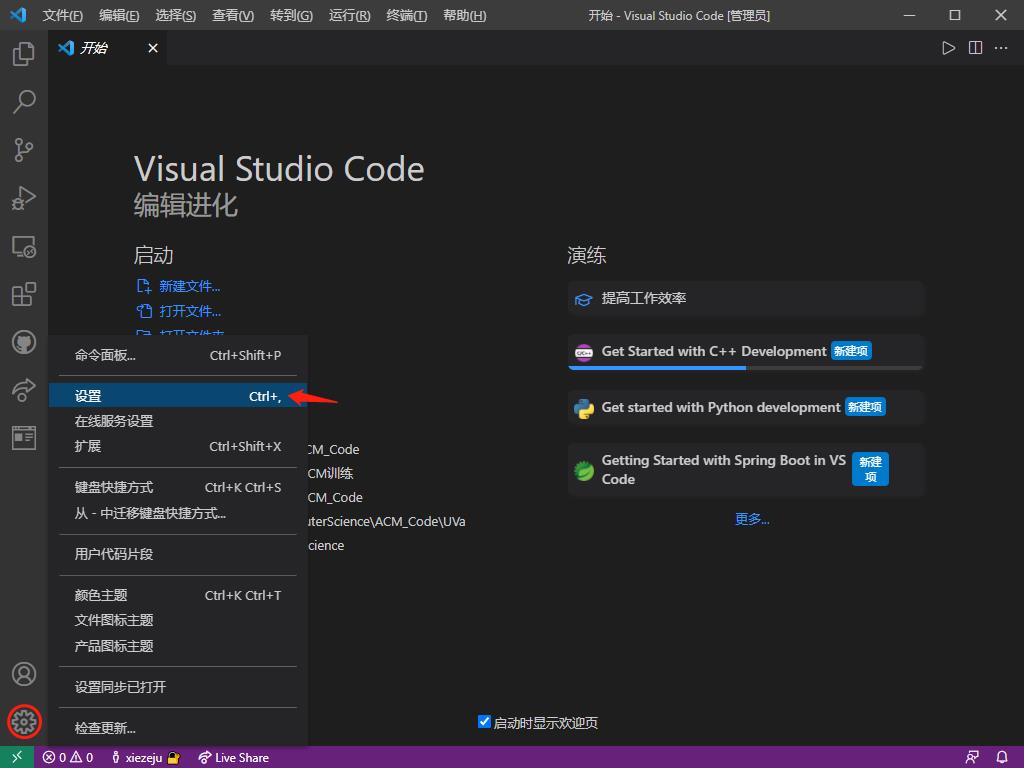Screen dimensions: 1024x768
Task: Split the editor with split icon
Action: 975,48
